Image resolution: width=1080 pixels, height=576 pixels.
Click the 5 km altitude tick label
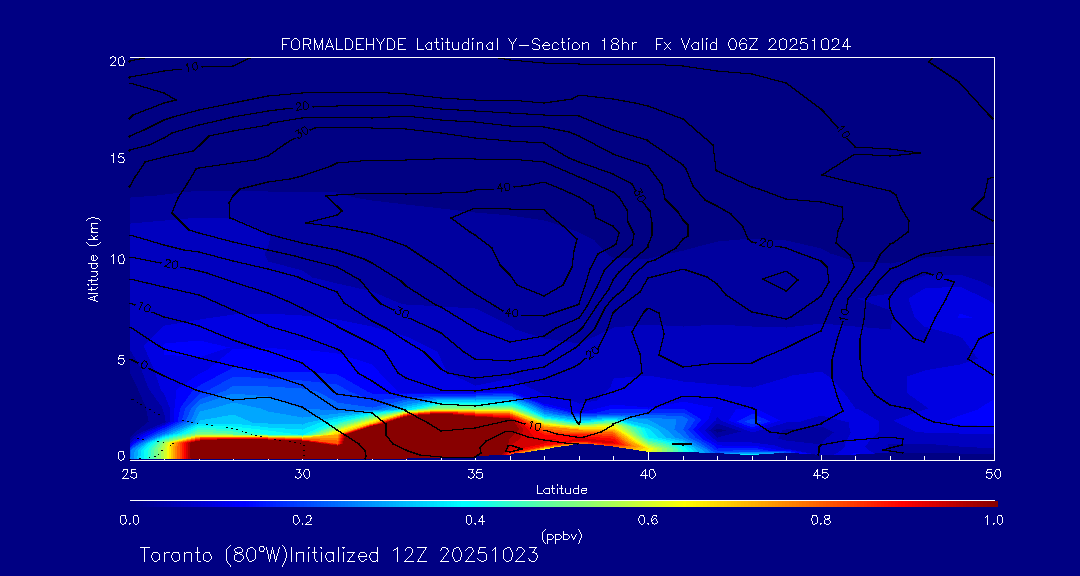point(118,359)
